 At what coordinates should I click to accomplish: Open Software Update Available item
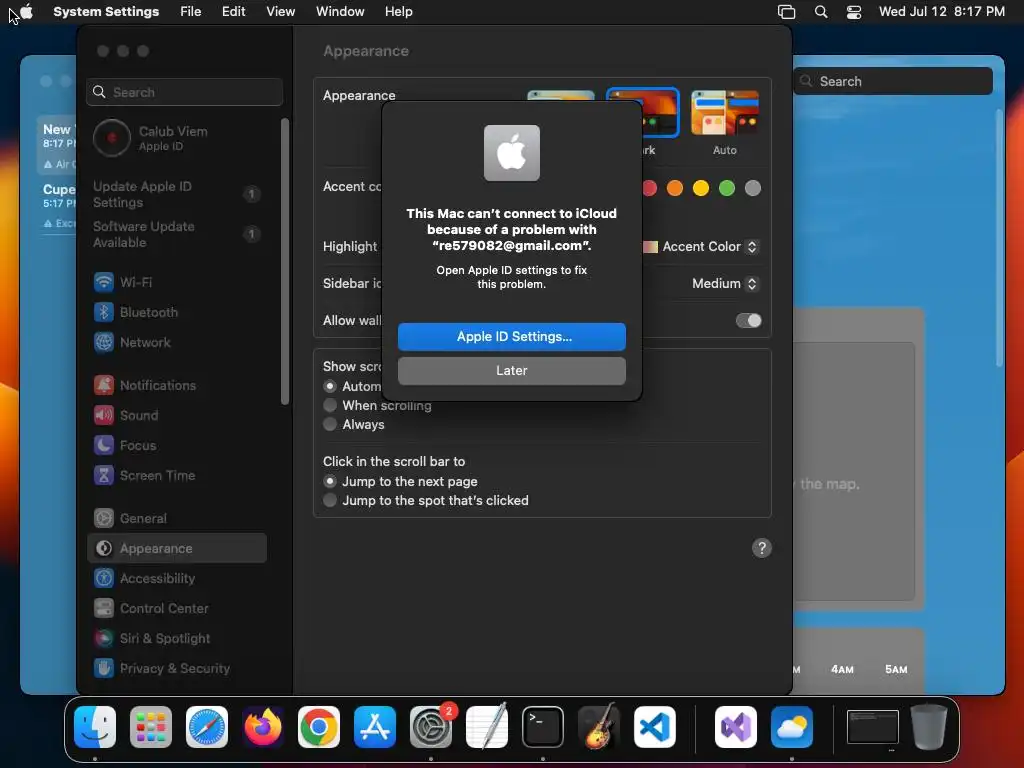176,234
